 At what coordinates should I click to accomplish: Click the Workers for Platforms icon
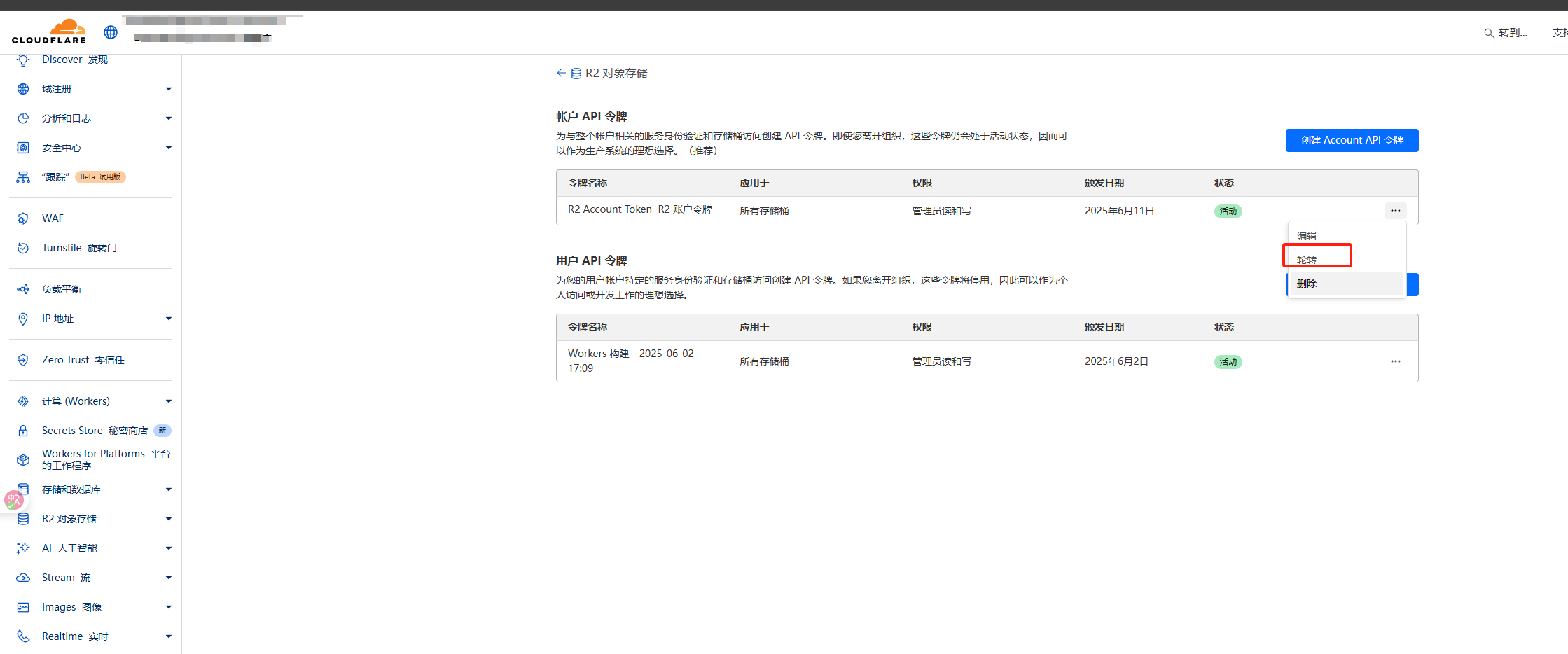click(23, 460)
